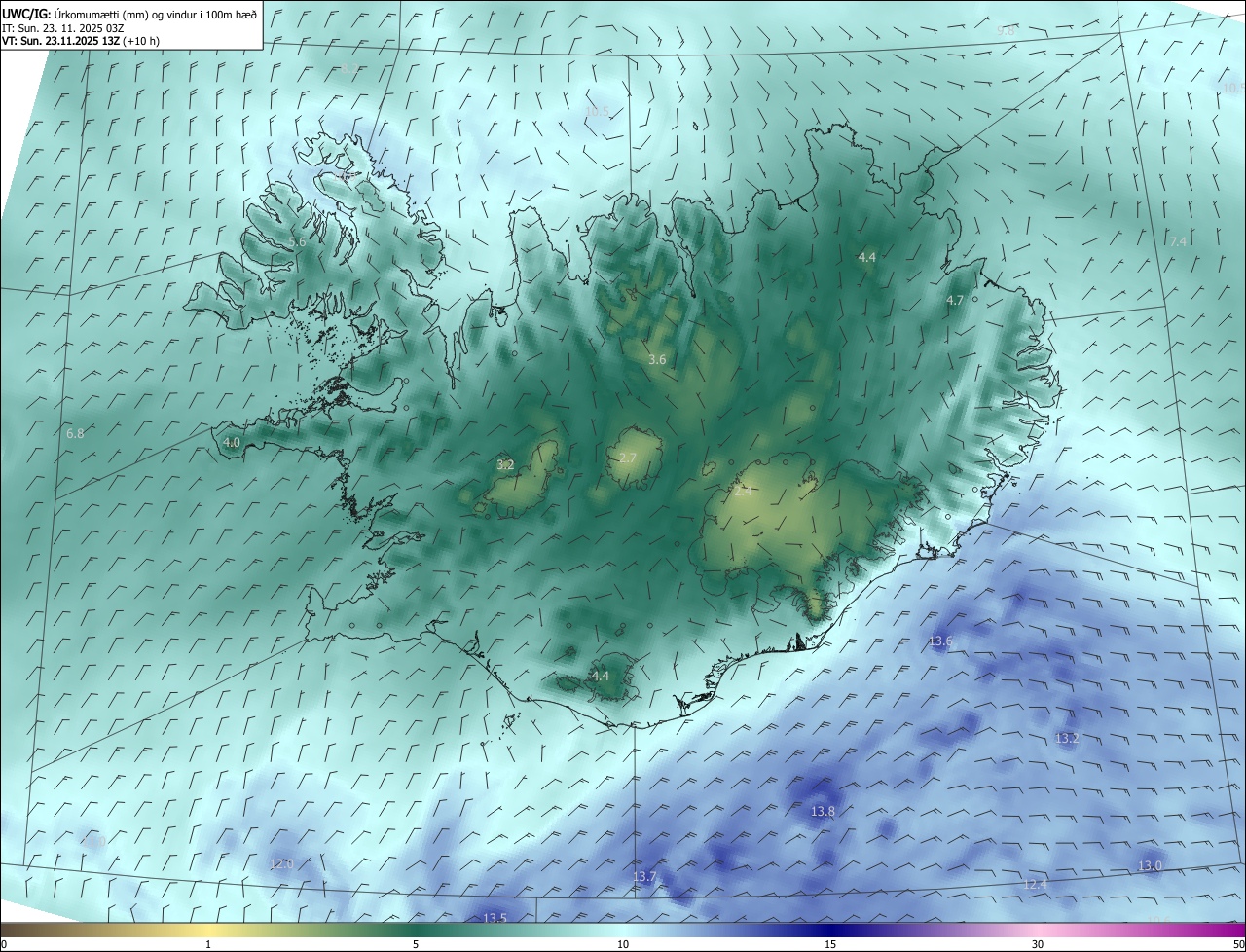Click the 30 tick on the color scale
Screen dimensions: 1246x952
[x=1038, y=944]
